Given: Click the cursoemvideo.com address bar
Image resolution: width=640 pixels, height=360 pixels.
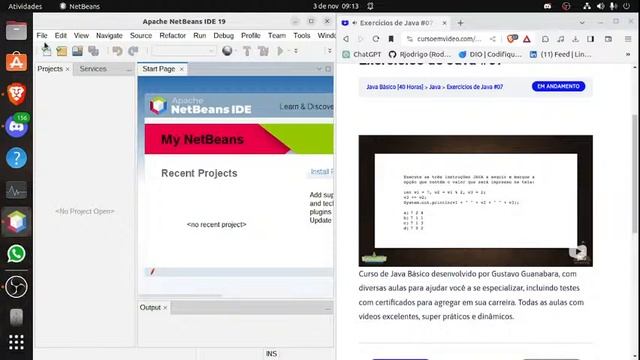Looking at the screenshot, I should pos(449,39).
